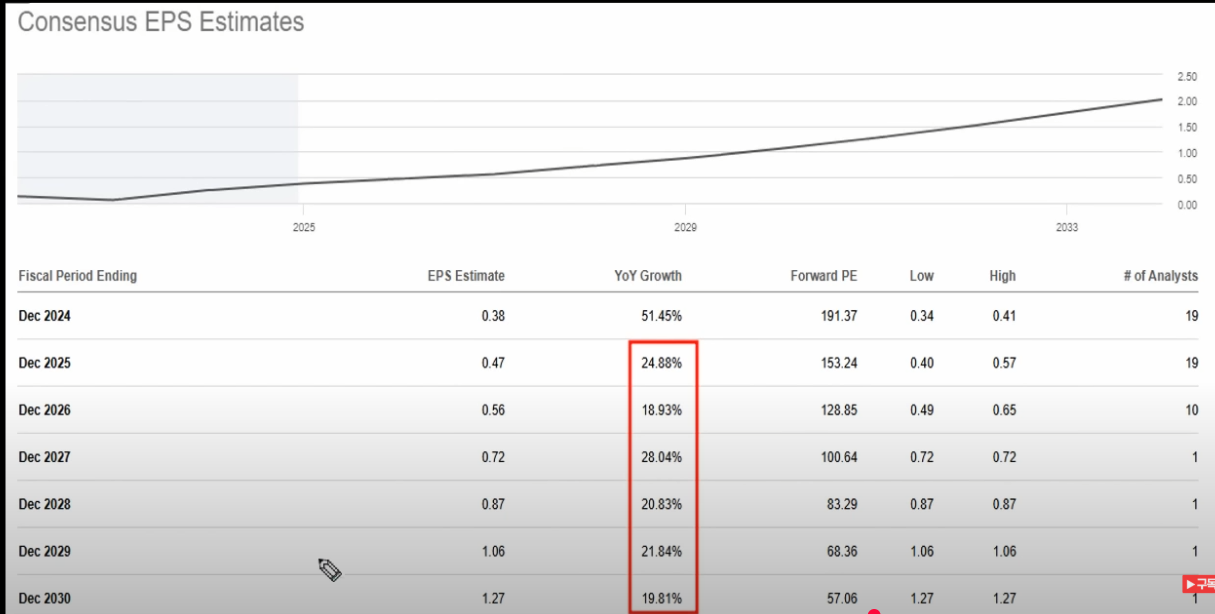
Task: Click the pencil icon in Dec 2029 row
Action: tap(330, 570)
